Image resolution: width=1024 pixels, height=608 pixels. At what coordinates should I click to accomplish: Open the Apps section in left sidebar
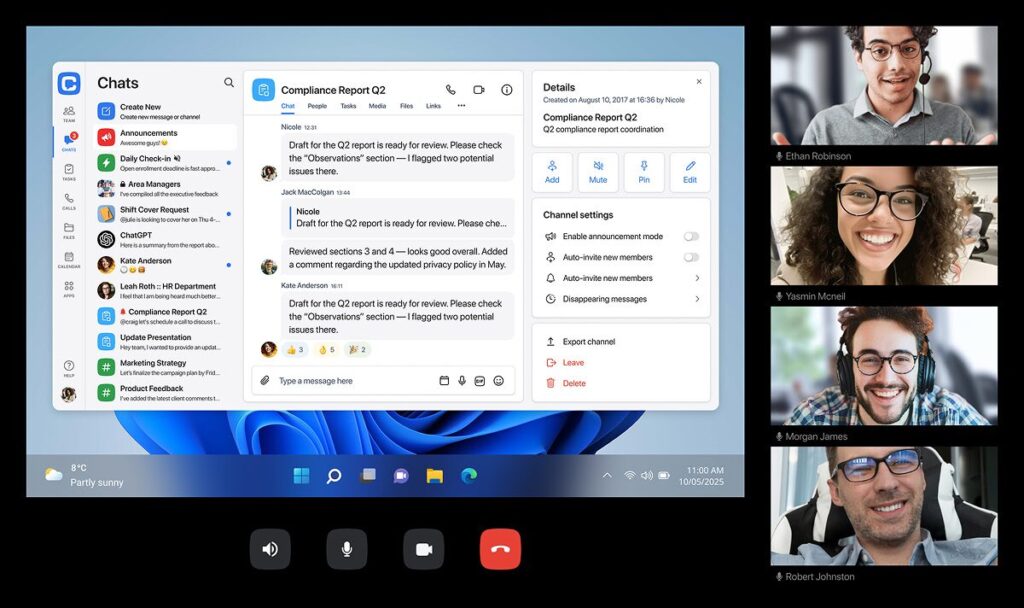click(x=69, y=289)
